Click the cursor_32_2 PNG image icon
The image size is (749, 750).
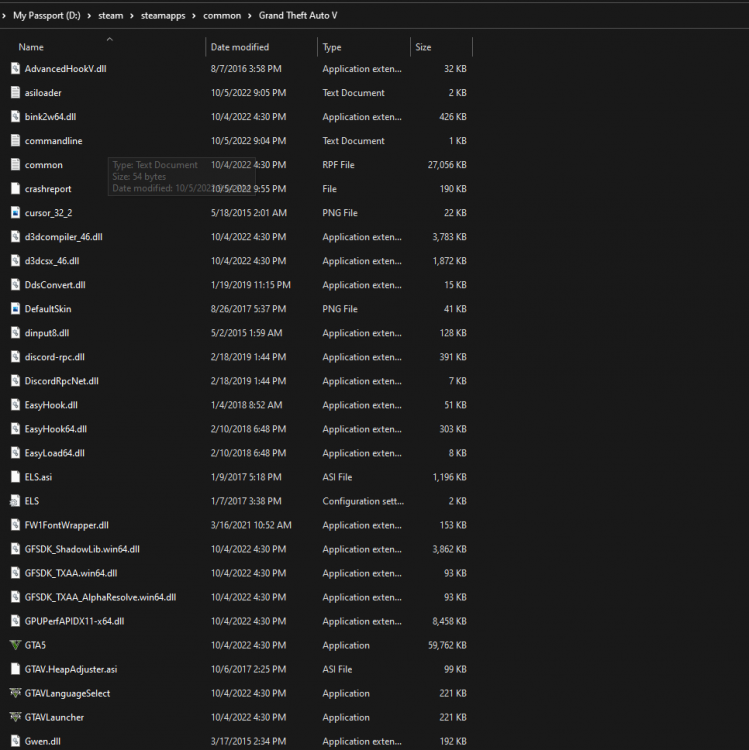(15, 212)
